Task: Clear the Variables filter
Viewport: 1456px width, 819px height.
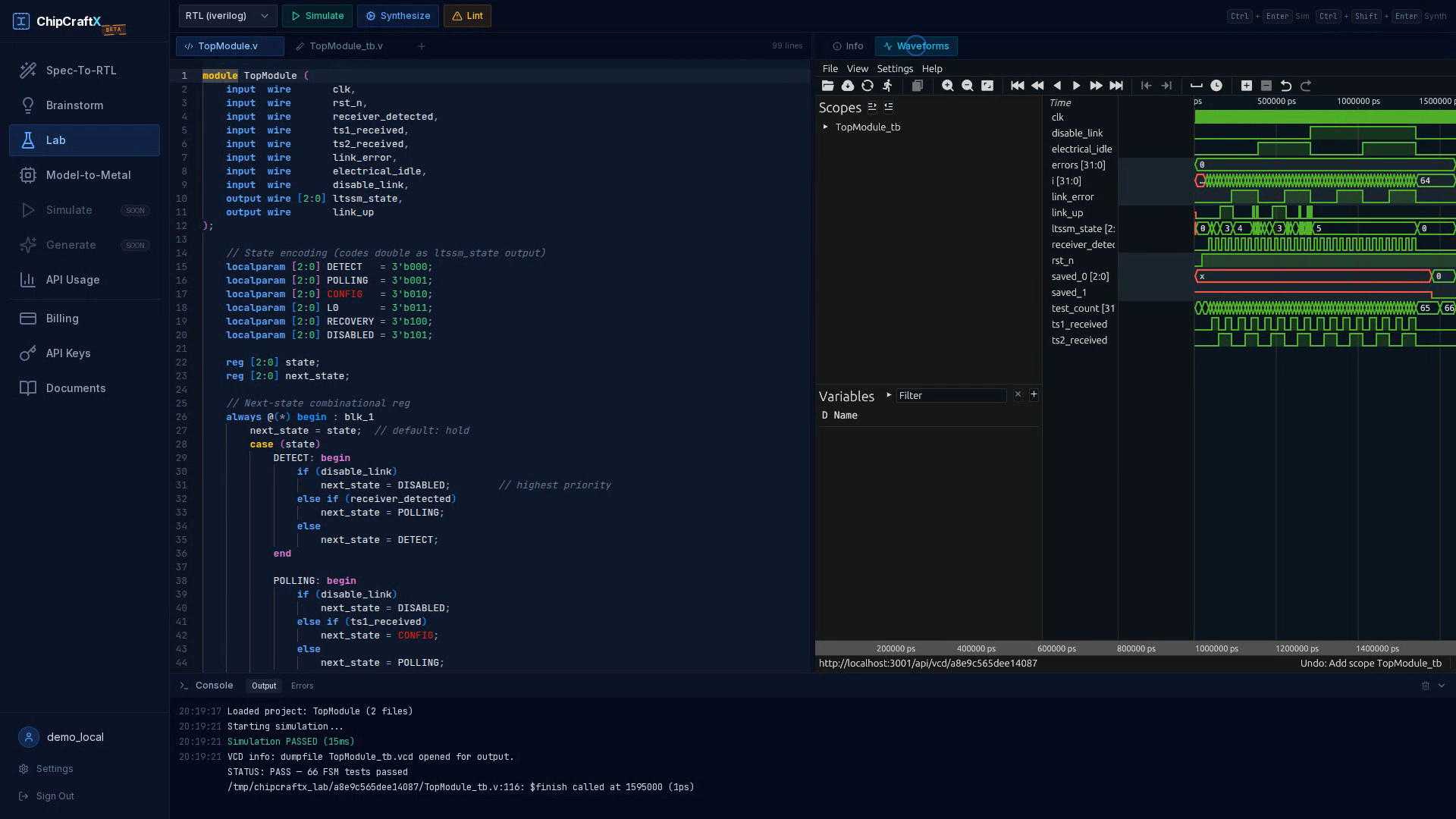Action: pos(1018,394)
